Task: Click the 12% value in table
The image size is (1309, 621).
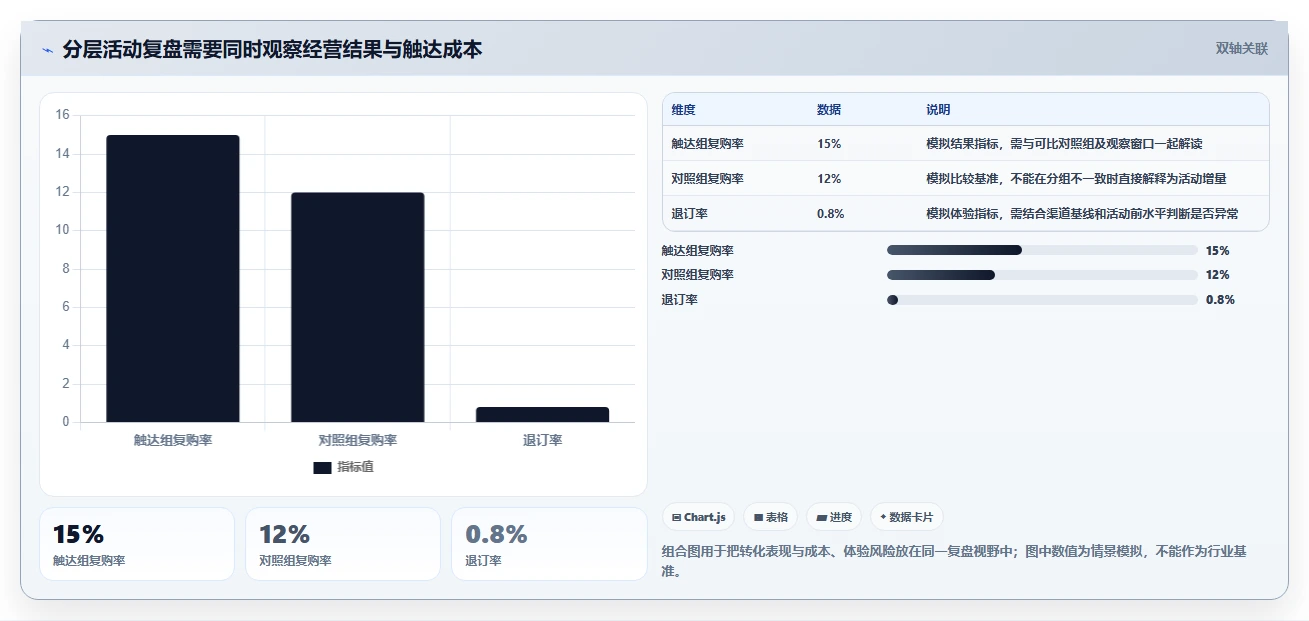Action: pyautogui.click(x=829, y=179)
